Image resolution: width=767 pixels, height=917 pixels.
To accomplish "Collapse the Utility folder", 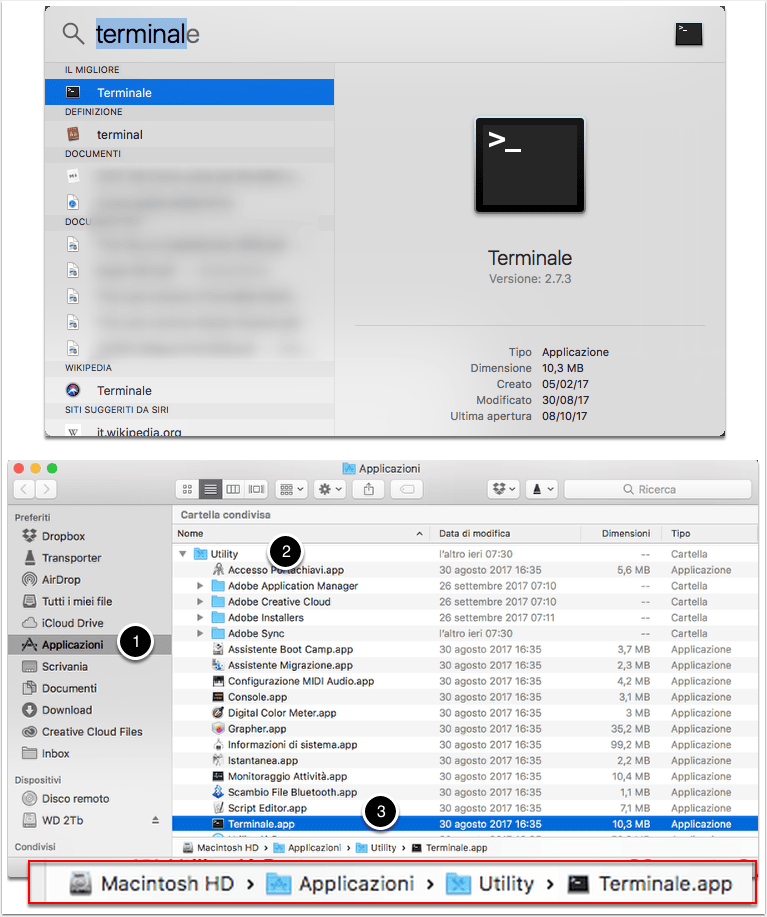I will tap(183, 553).
